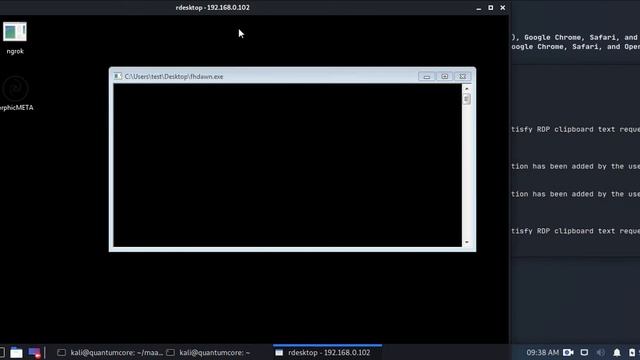This screenshot has height=360, width=640.
Task: Click the screen recorder camera tray icon
Action: (x=568, y=352)
